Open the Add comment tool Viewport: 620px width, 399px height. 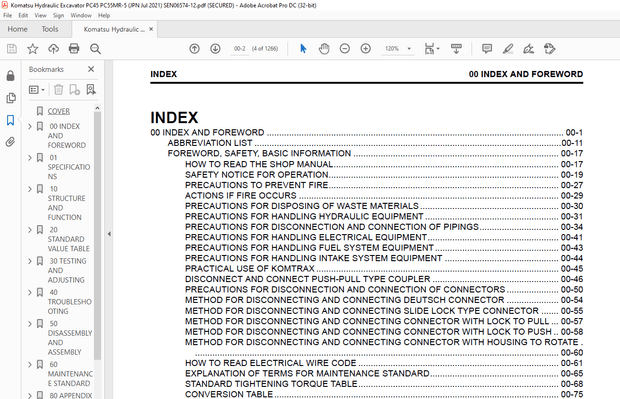487,49
